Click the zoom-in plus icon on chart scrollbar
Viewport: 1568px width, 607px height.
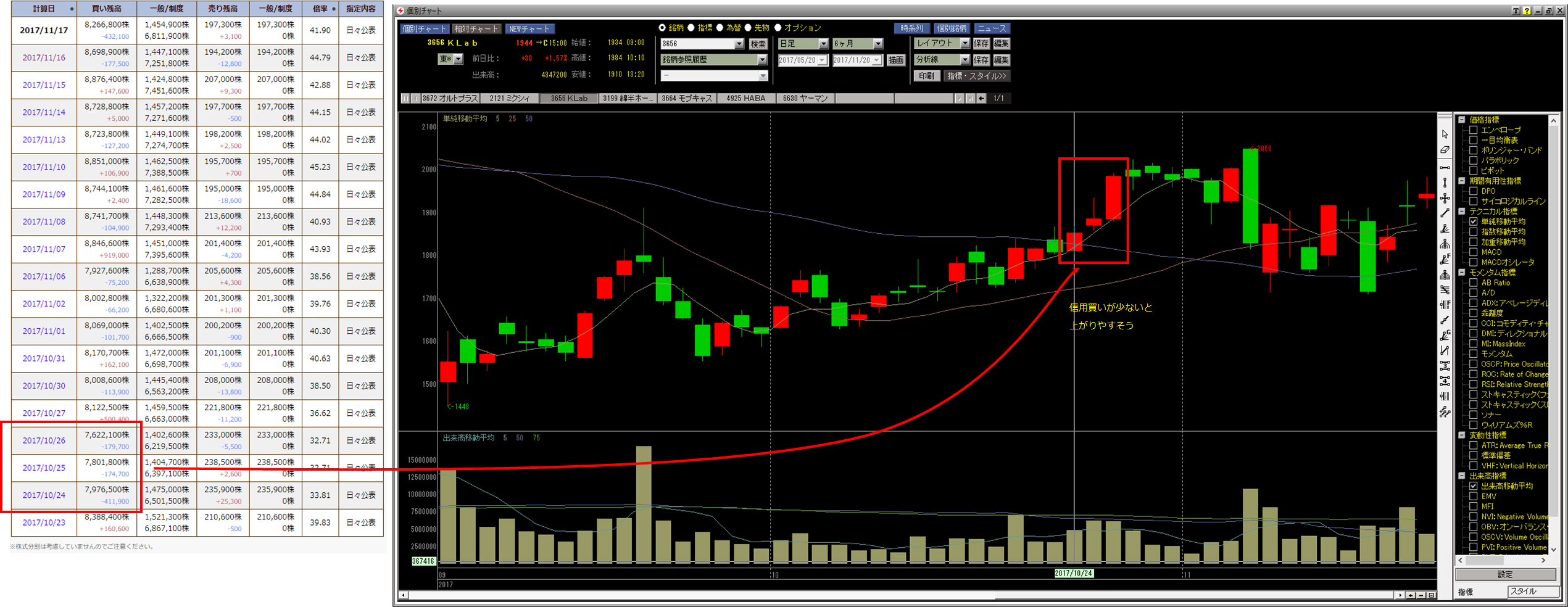[x=1411, y=595]
